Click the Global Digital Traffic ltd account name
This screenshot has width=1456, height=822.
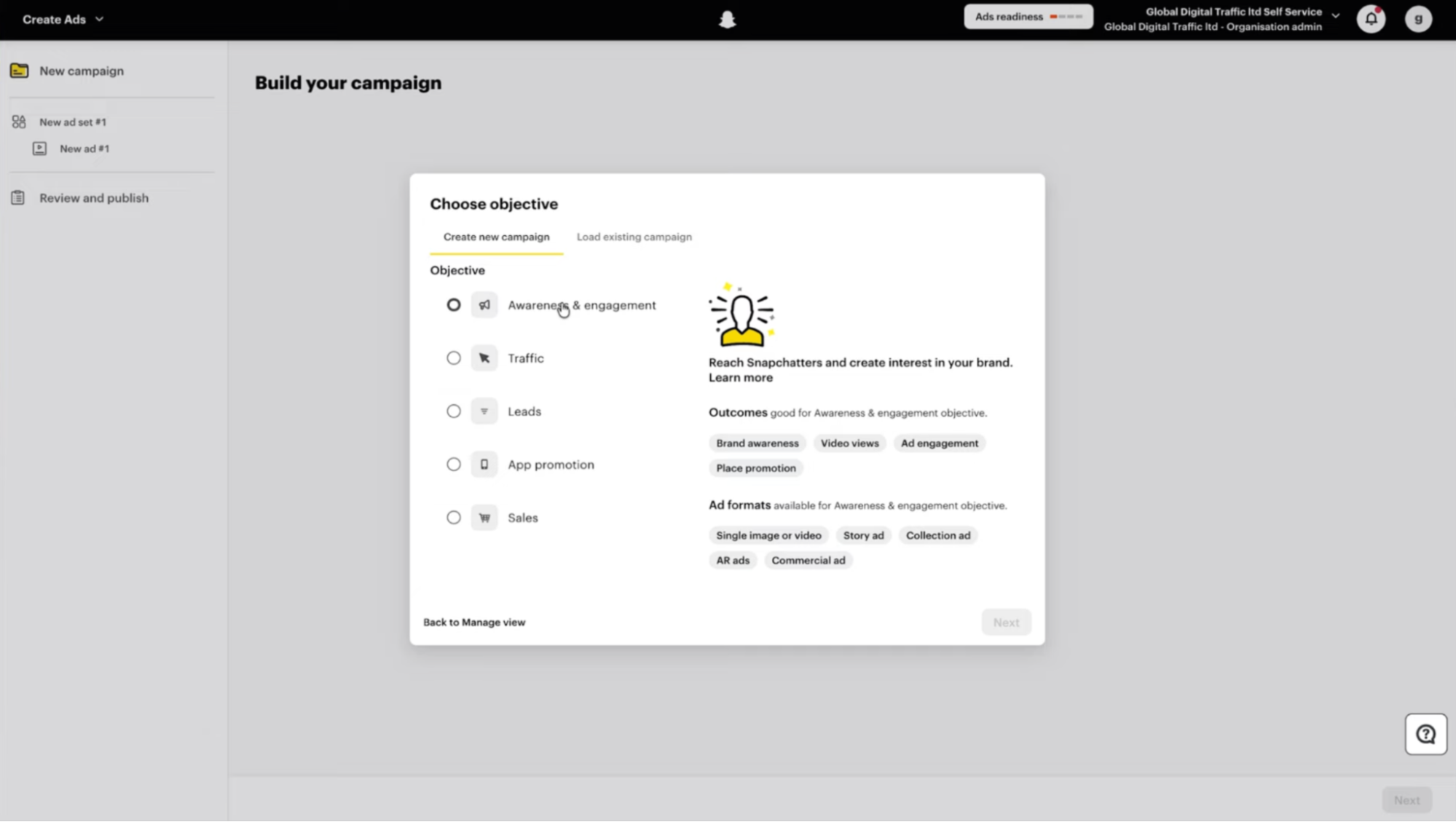1233,12
